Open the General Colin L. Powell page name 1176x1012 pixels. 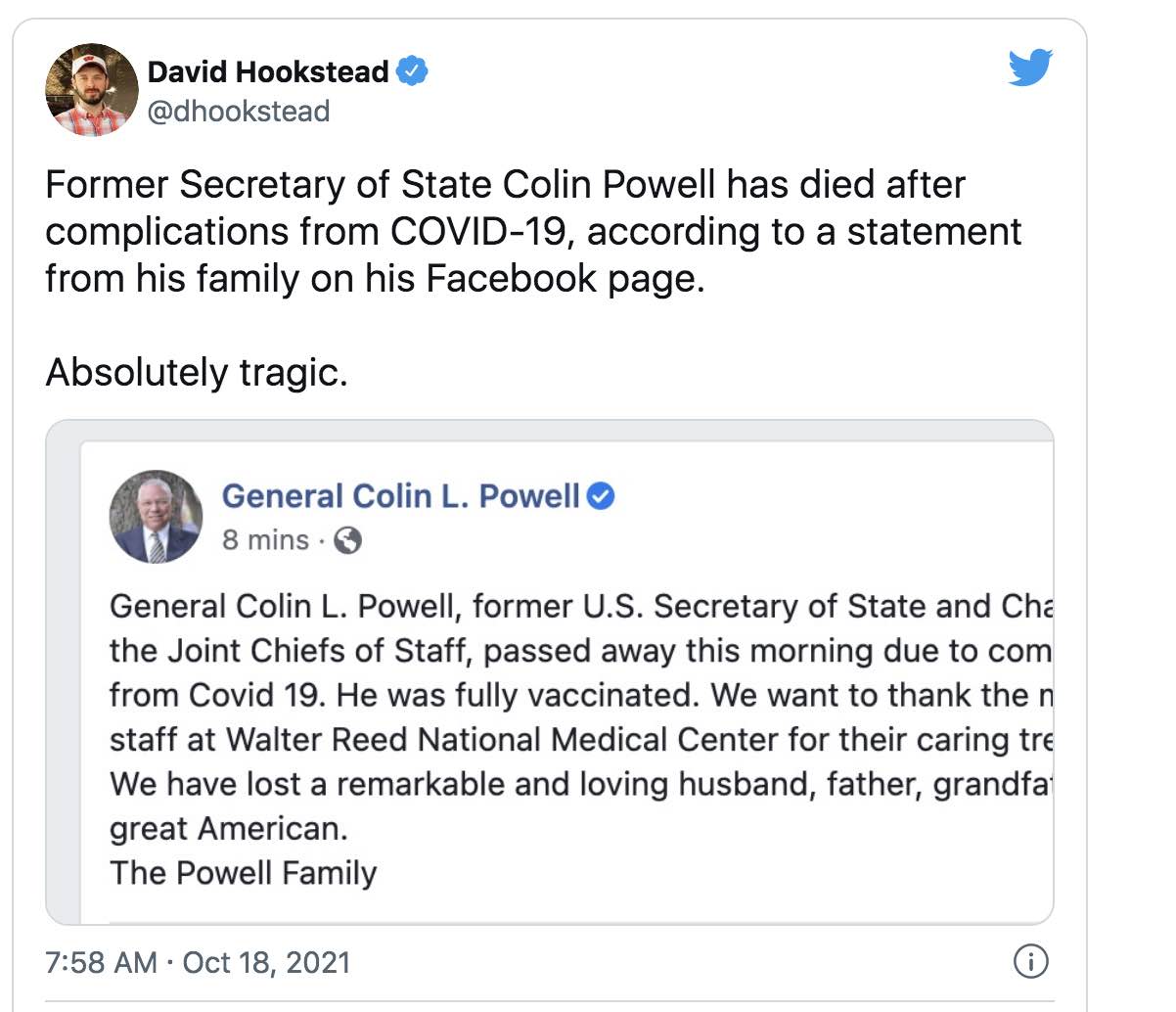click(400, 496)
